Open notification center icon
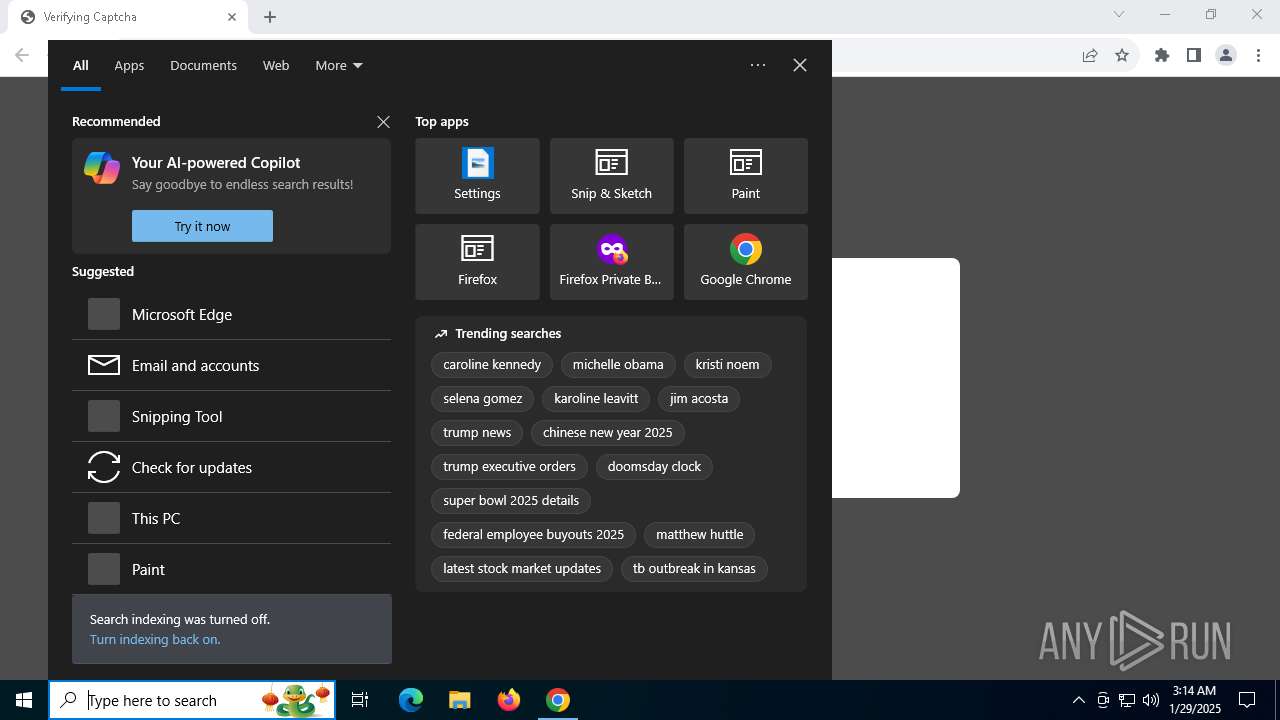Image resolution: width=1280 pixels, height=720 pixels. (x=1247, y=700)
